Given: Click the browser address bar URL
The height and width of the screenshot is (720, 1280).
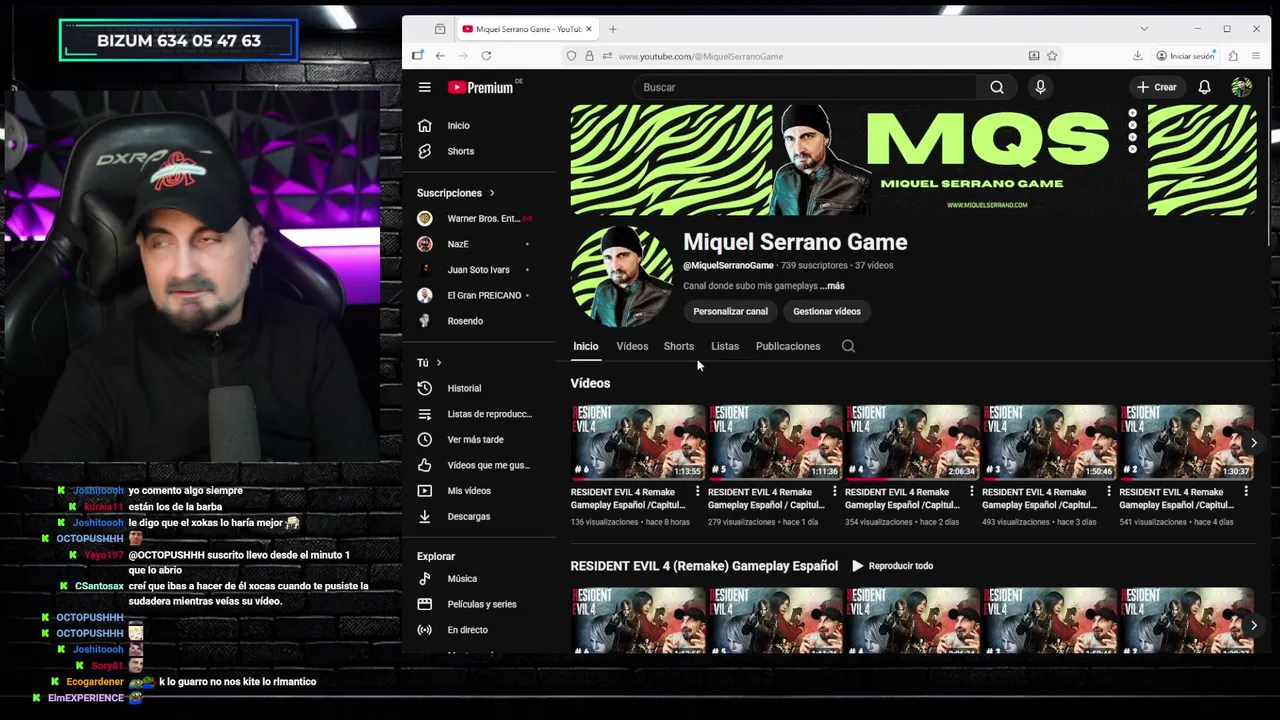Looking at the screenshot, I should 701,56.
